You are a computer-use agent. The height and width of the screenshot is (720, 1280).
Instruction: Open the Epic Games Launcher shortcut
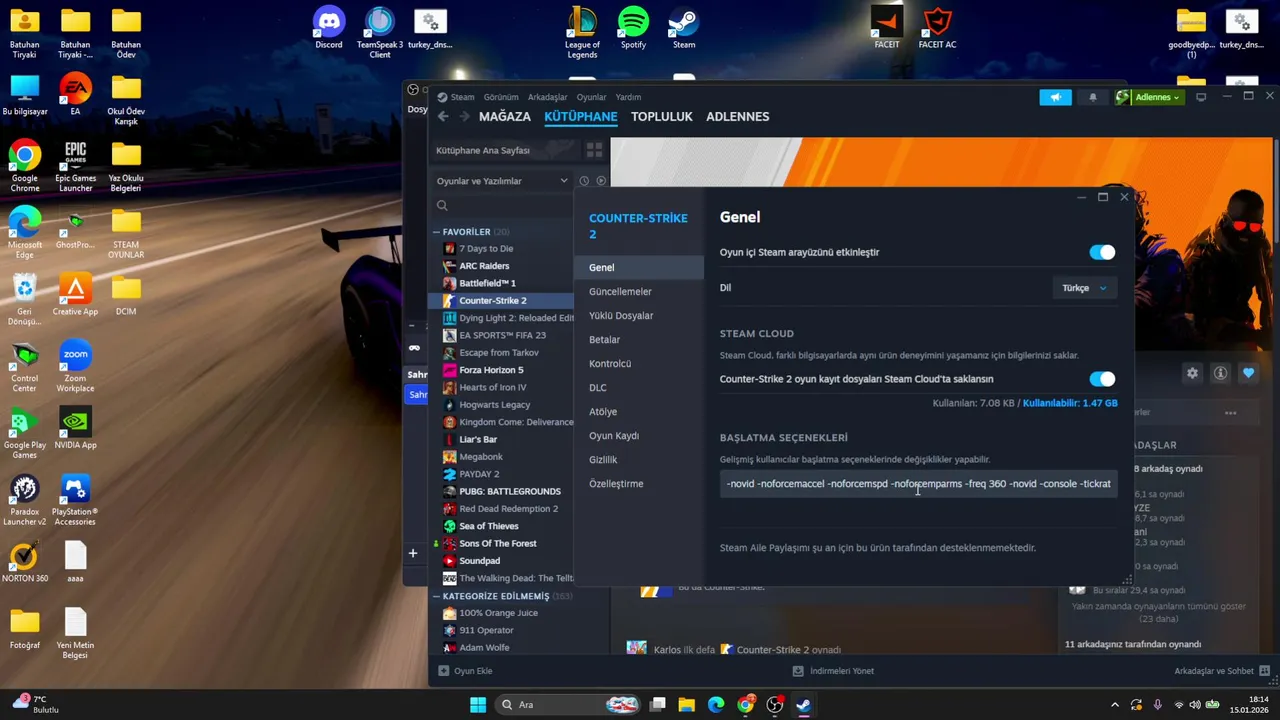(x=75, y=166)
